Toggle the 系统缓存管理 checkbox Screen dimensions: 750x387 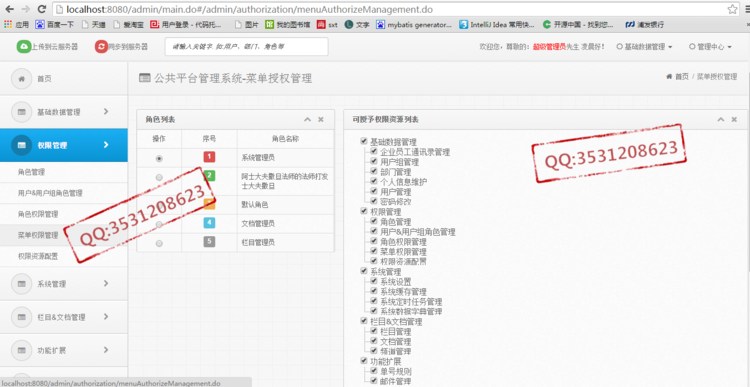[374, 291]
